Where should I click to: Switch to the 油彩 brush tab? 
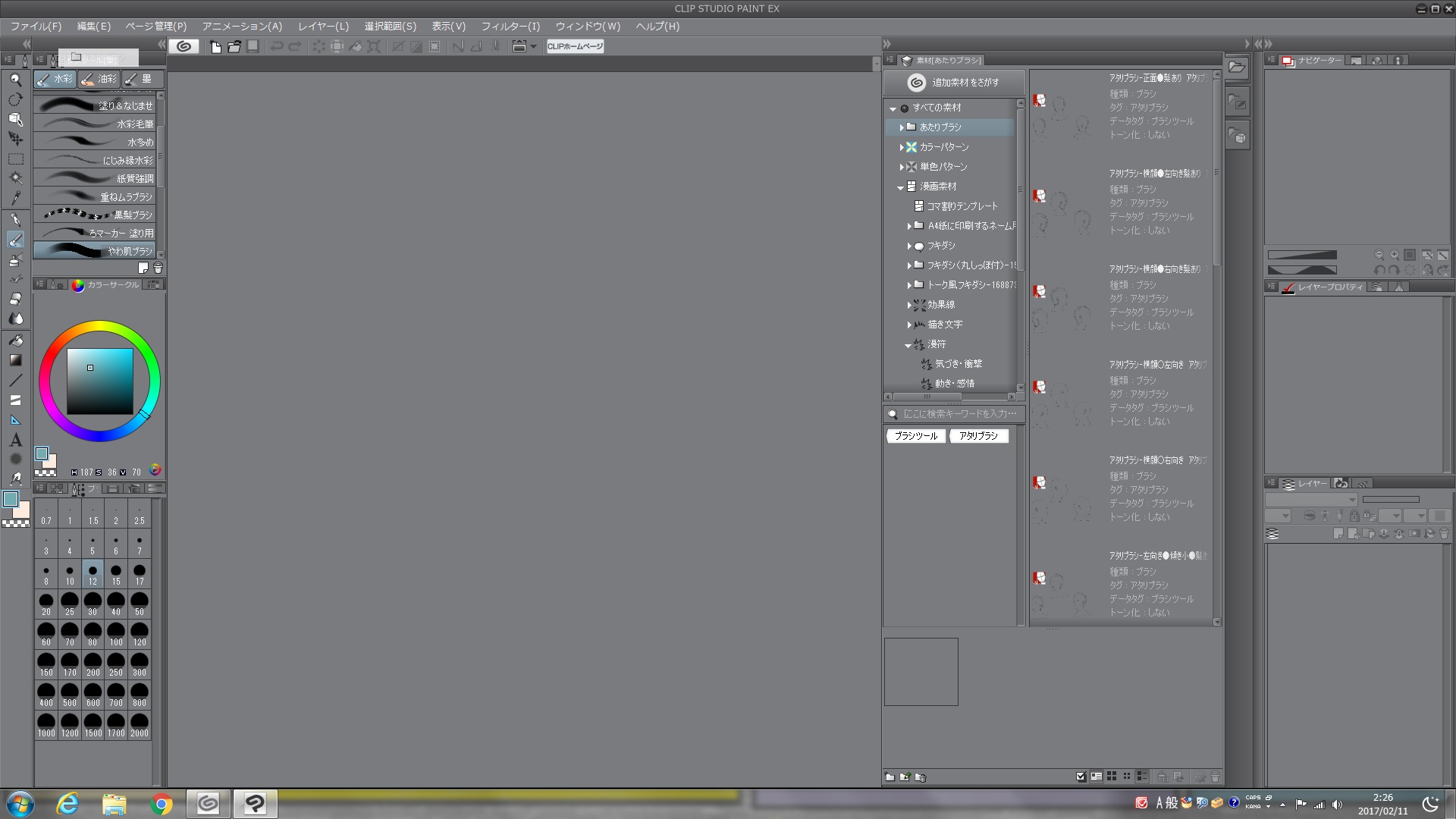click(x=99, y=79)
